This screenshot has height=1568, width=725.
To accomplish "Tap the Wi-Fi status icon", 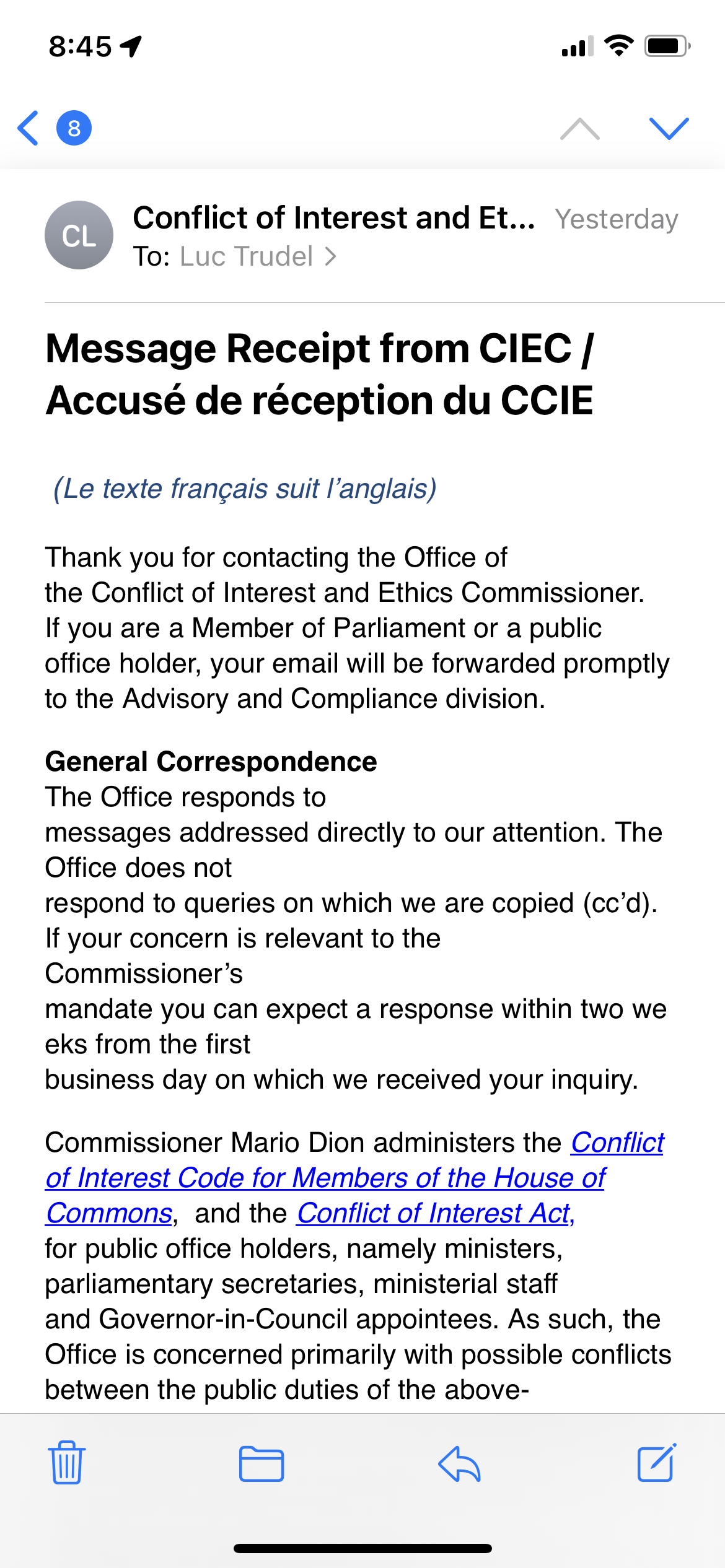I will tap(618, 46).
